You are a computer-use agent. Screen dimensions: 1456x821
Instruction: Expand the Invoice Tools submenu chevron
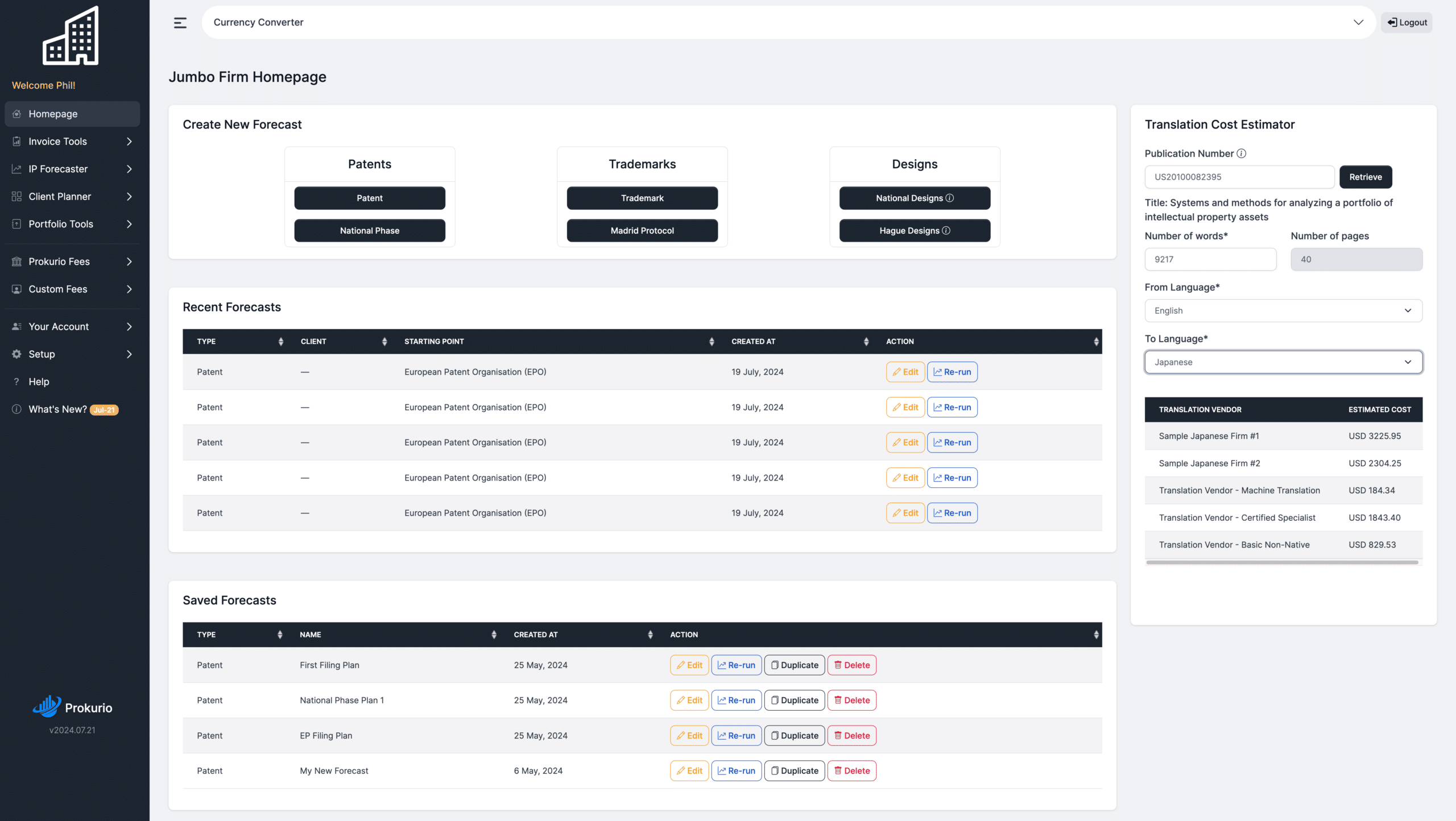(130, 142)
